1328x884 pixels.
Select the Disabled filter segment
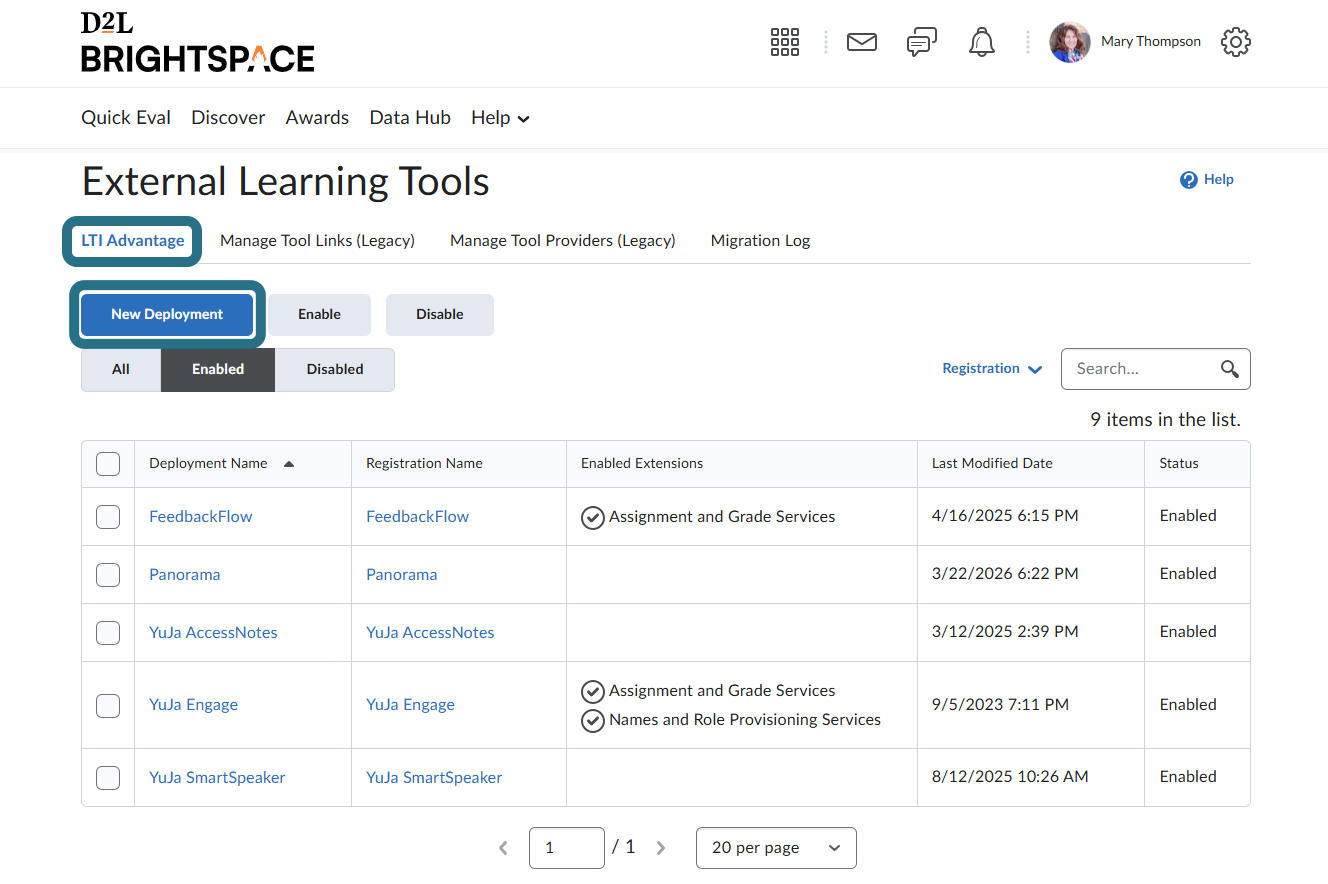(335, 370)
